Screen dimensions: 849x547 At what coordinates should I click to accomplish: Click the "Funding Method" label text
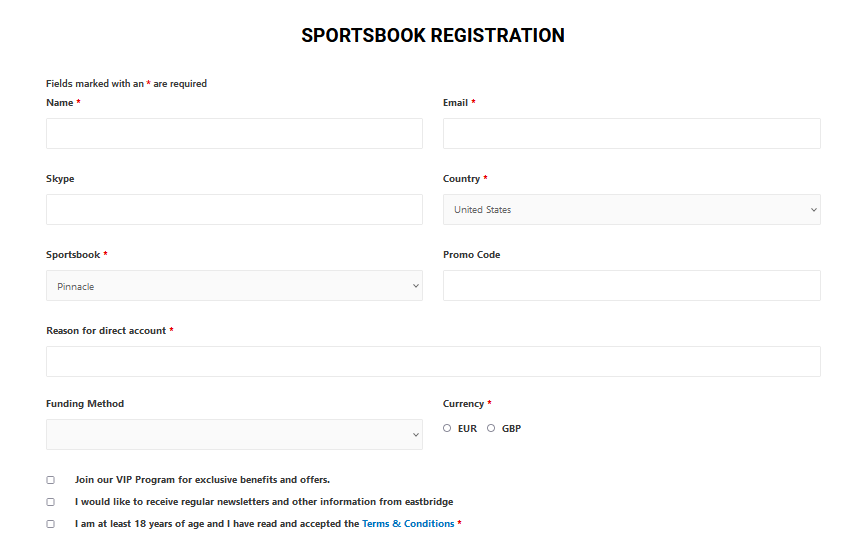coord(85,404)
